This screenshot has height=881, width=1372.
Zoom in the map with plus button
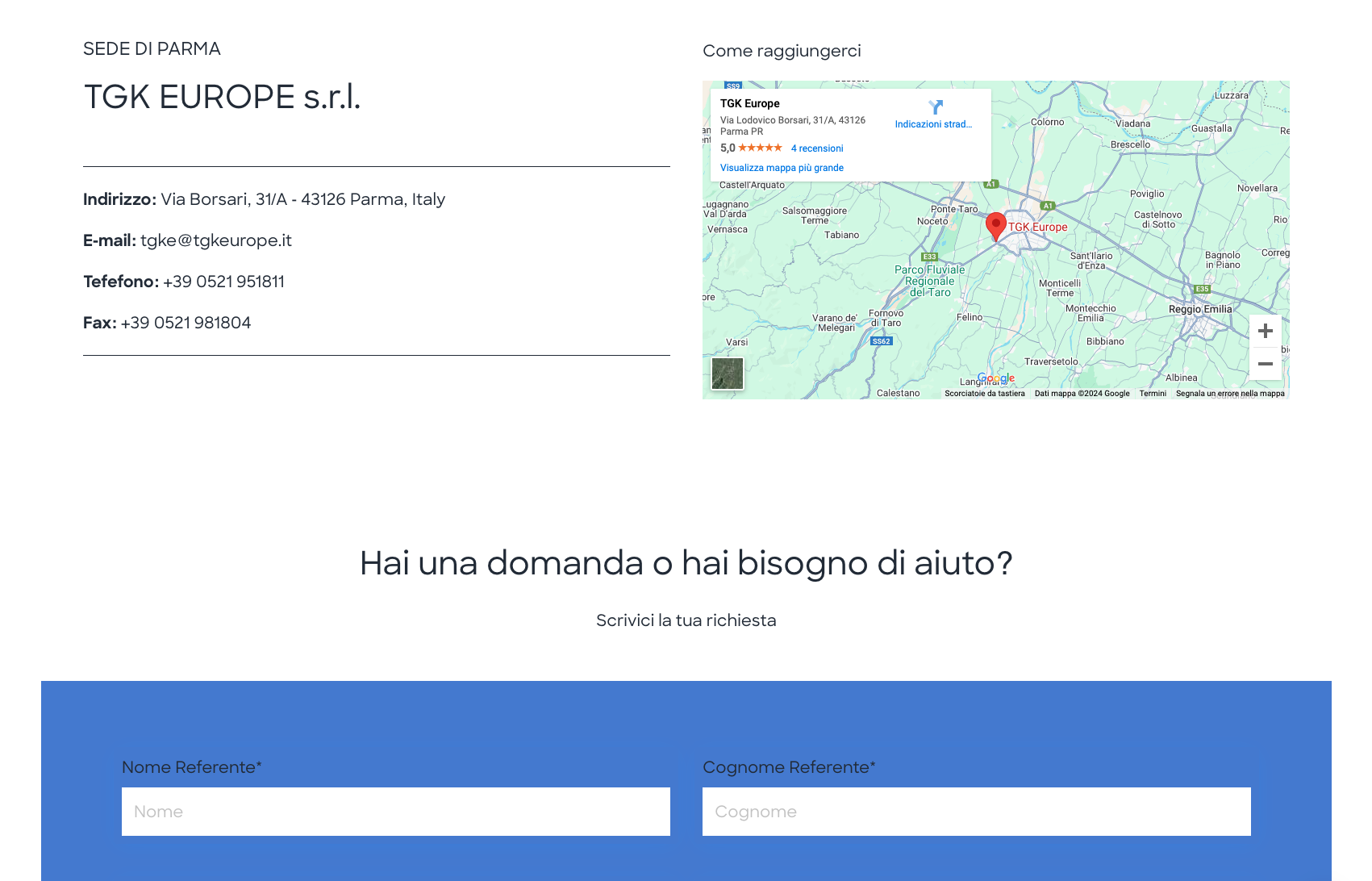1265,332
